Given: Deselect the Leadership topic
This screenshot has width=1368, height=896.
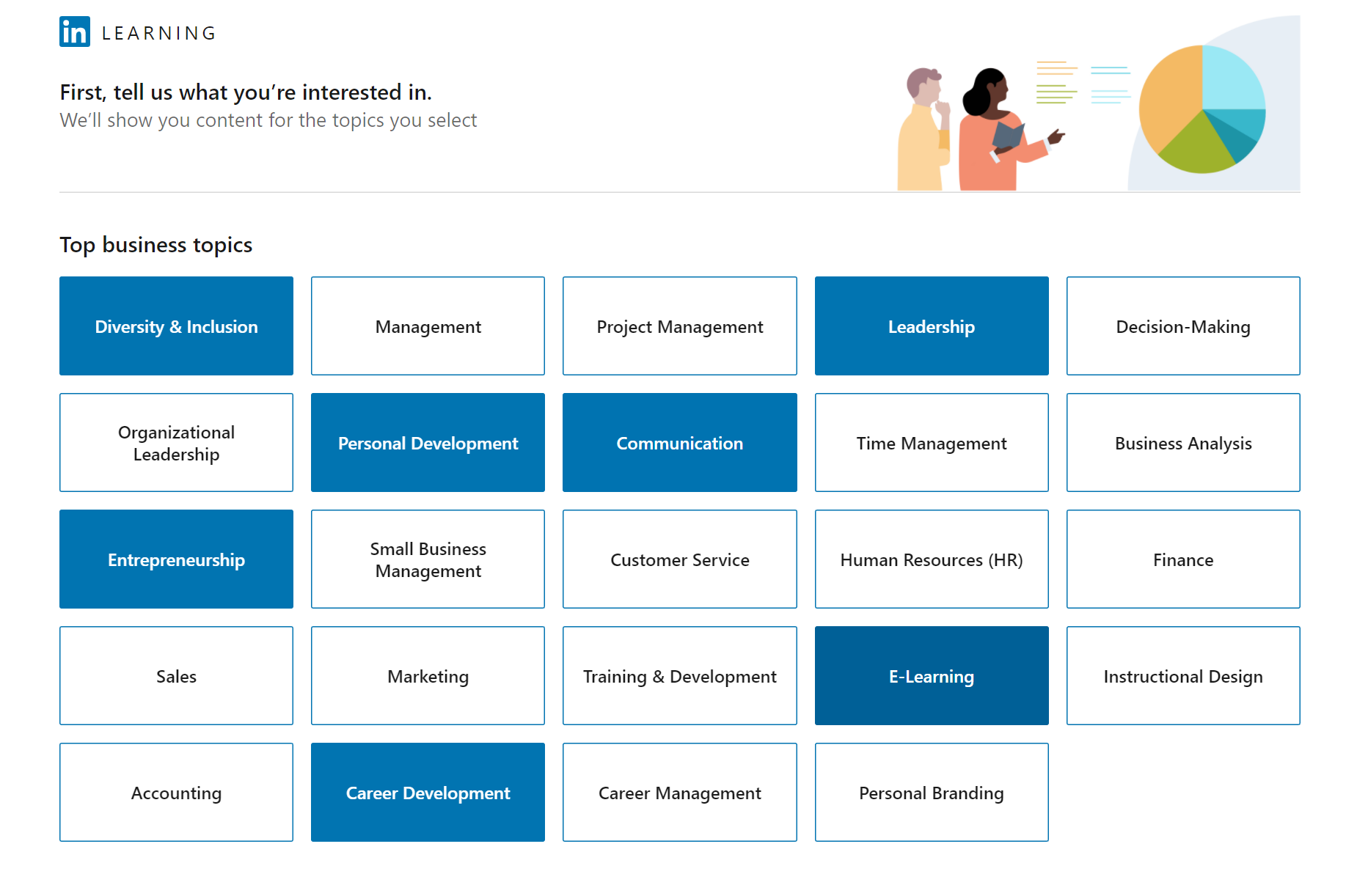Looking at the screenshot, I should click(931, 326).
